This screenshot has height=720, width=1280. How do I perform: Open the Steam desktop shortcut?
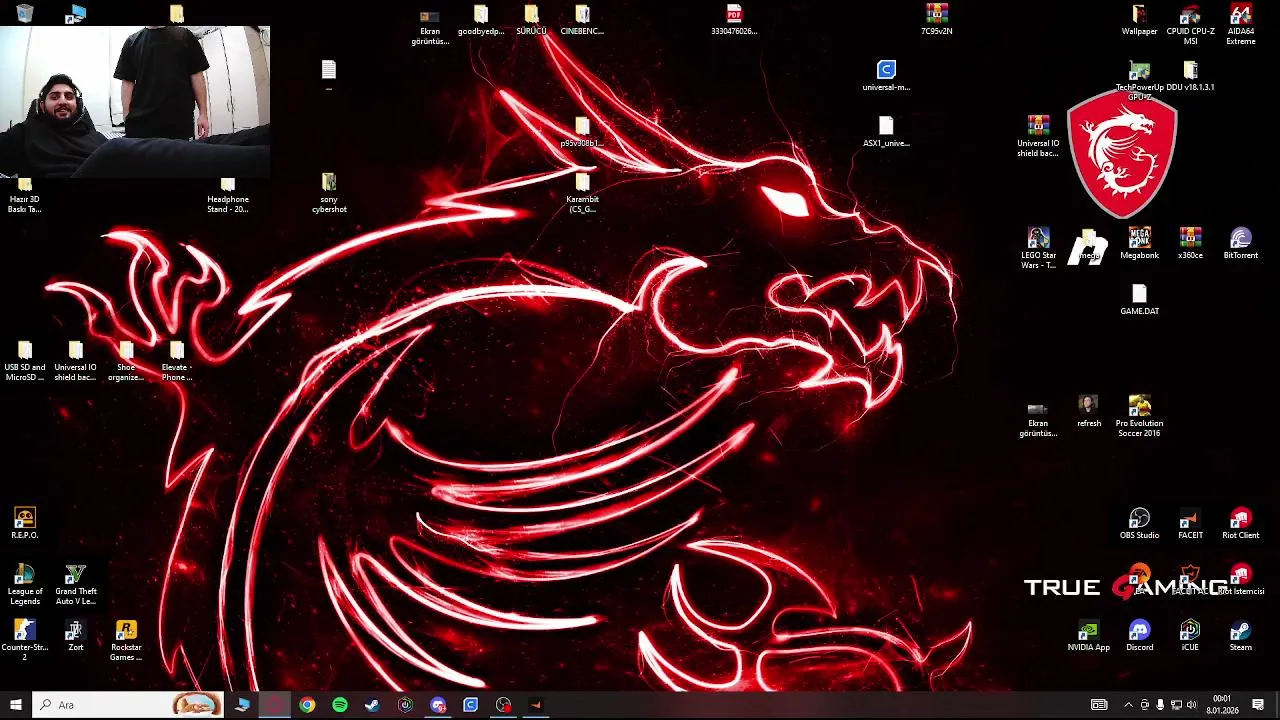pos(1240,636)
